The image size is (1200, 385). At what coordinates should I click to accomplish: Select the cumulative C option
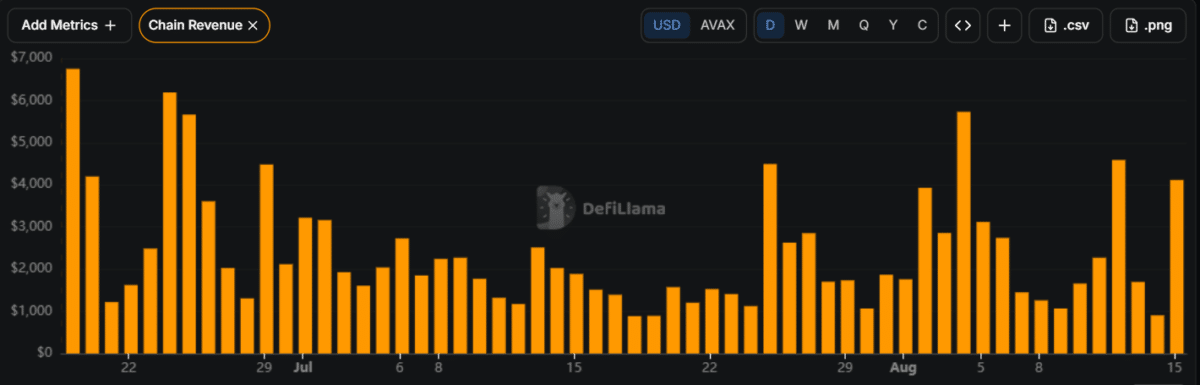point(922,25)
